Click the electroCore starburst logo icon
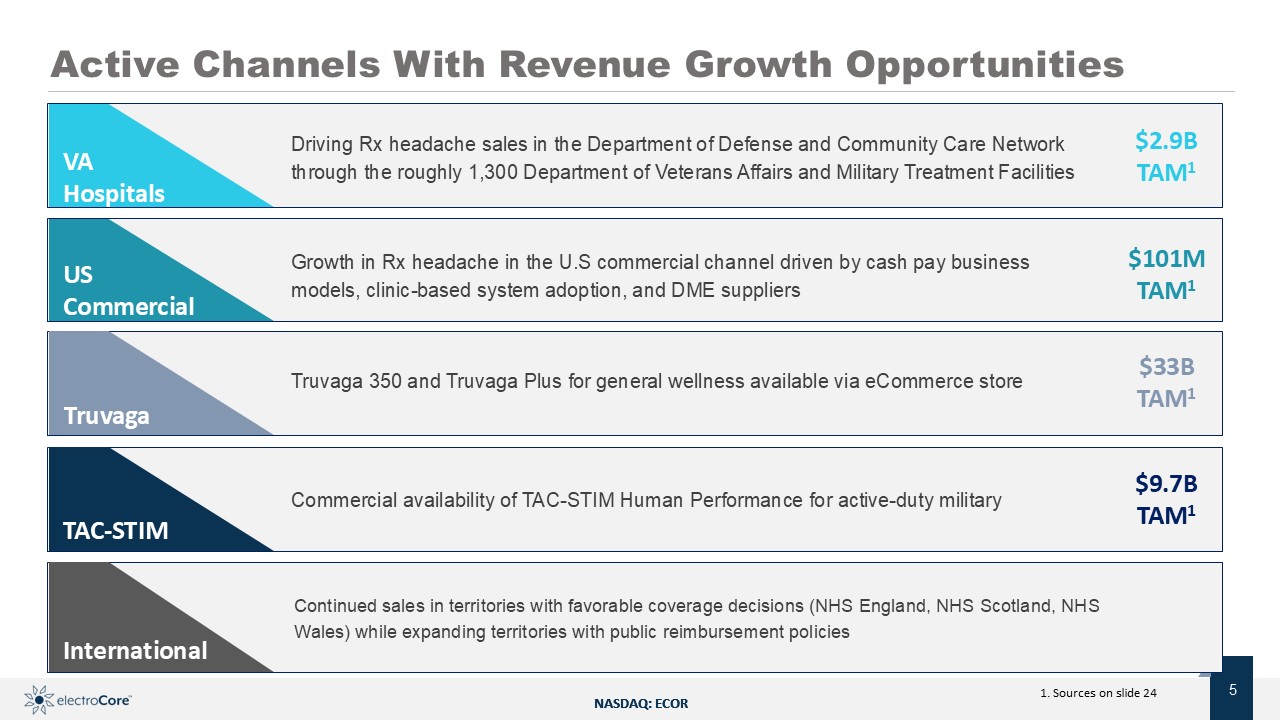This screenshot has width=1280, height=720. coord(38,700)
